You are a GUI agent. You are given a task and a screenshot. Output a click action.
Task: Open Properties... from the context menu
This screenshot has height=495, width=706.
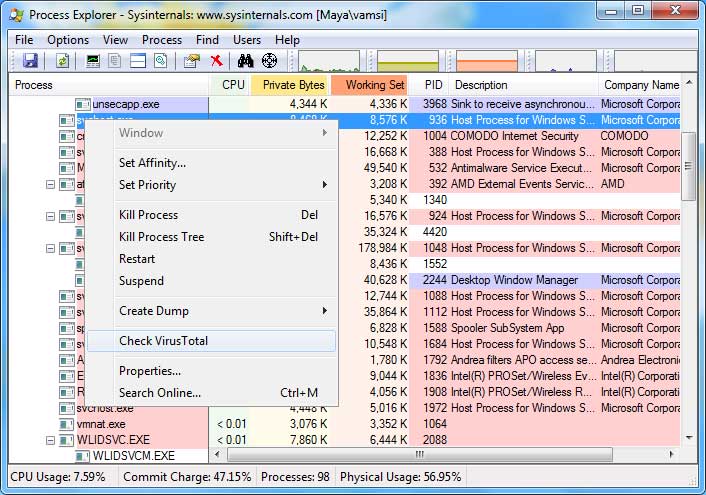coord(211,371)
